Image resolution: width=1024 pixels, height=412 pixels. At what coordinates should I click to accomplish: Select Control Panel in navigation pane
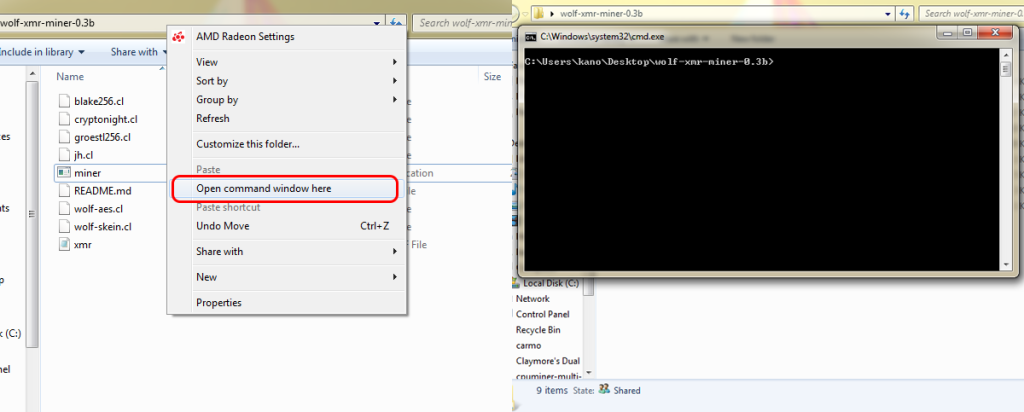tap(543, 315)
